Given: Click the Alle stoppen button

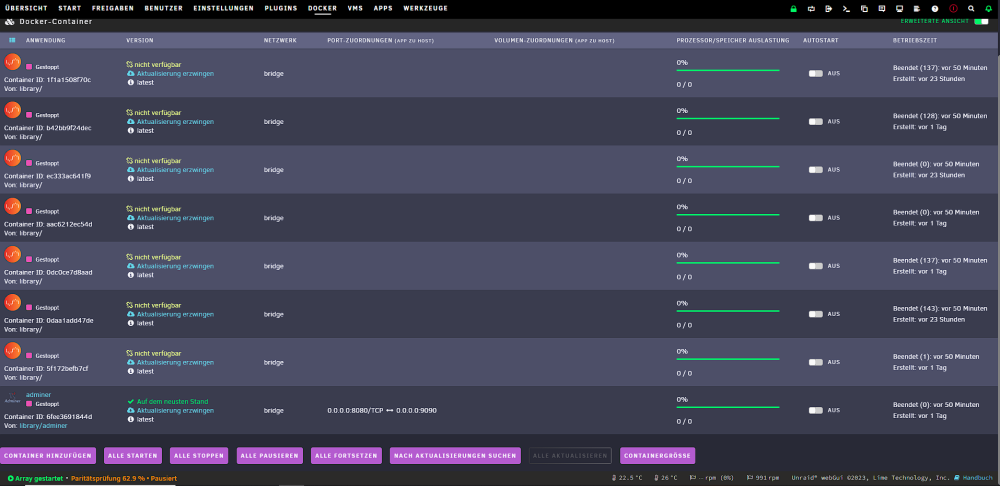Looking at the screenshot, I should click(x=199, y=455).
